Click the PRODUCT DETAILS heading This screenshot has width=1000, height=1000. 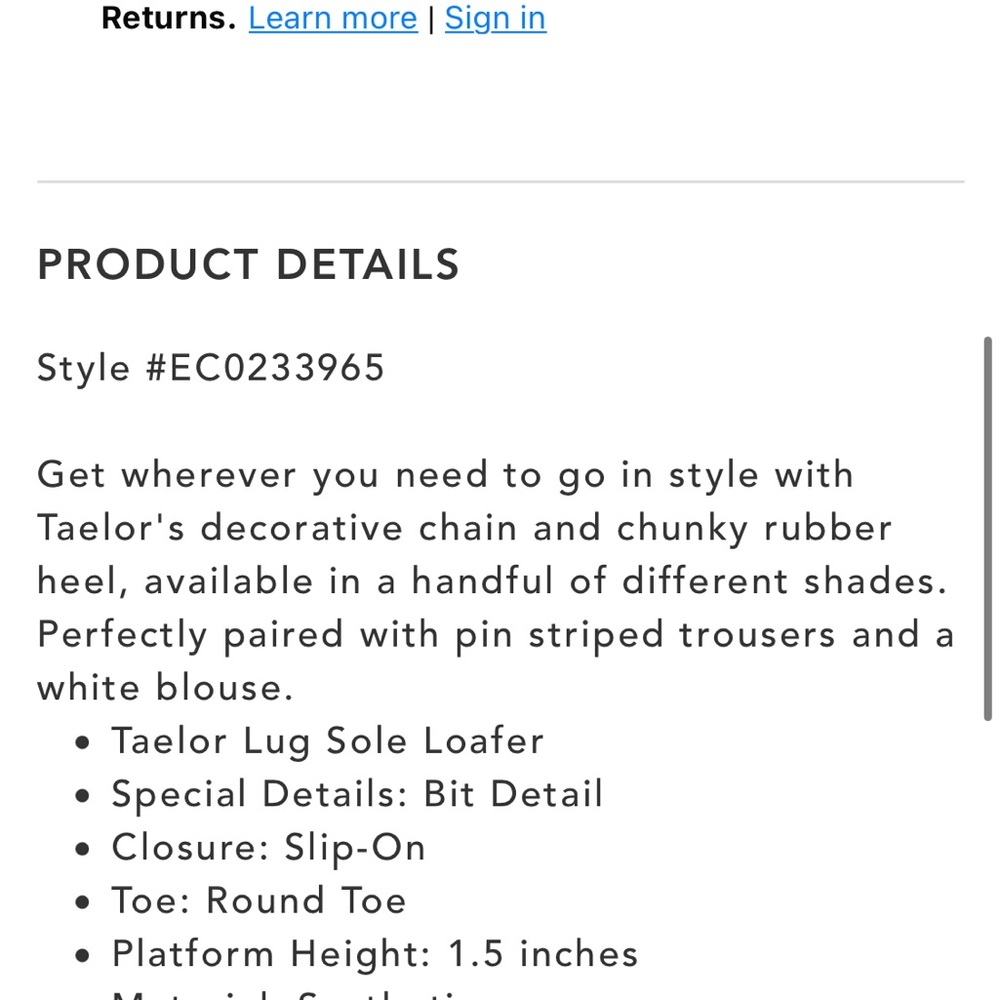(x=248, y=264)
